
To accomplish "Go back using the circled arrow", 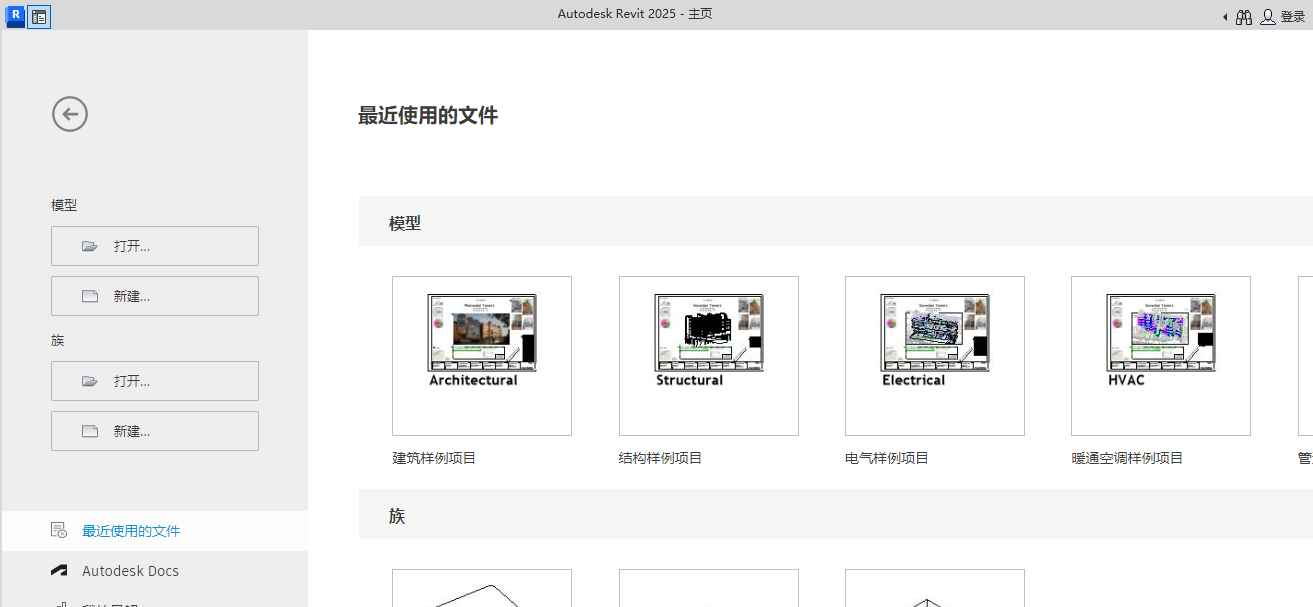I will coord(70,114).
